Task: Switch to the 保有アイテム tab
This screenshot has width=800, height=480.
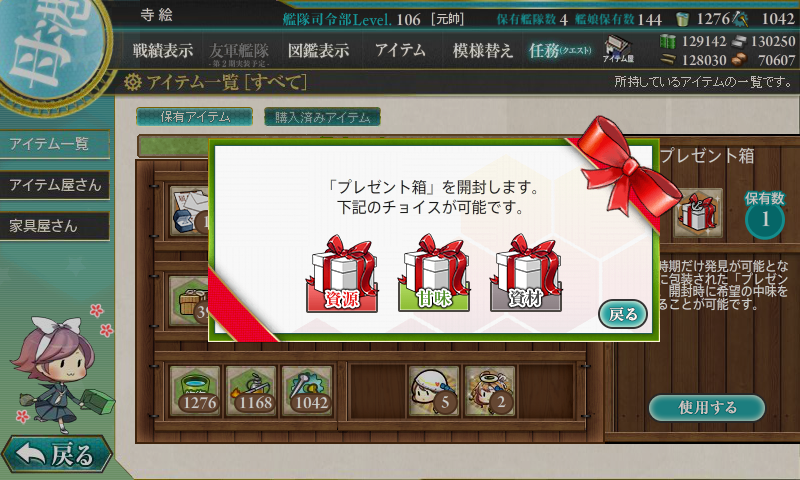Action: coord(194,117)
